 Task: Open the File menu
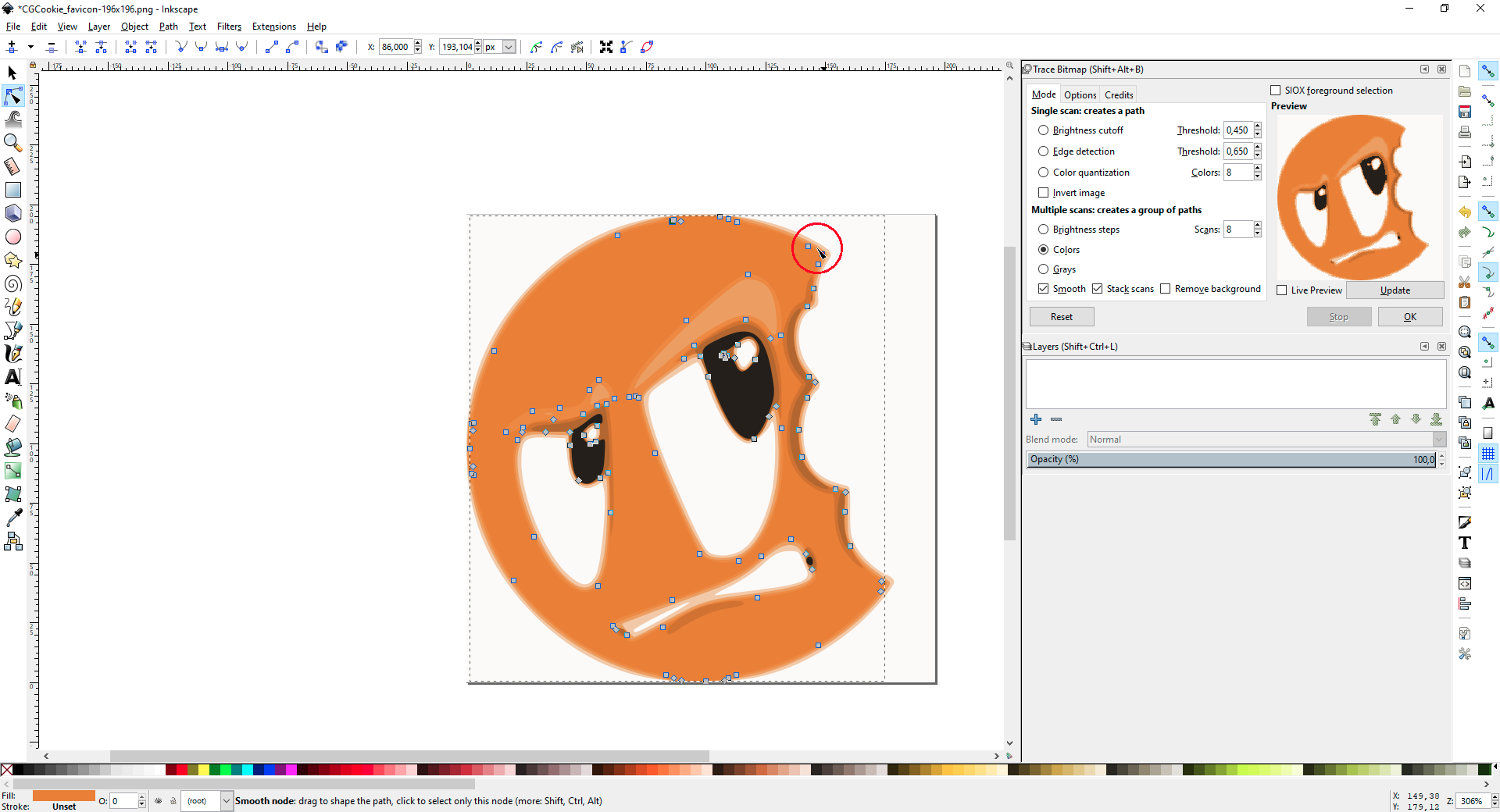pyautogui.click(x=13, y=27)
